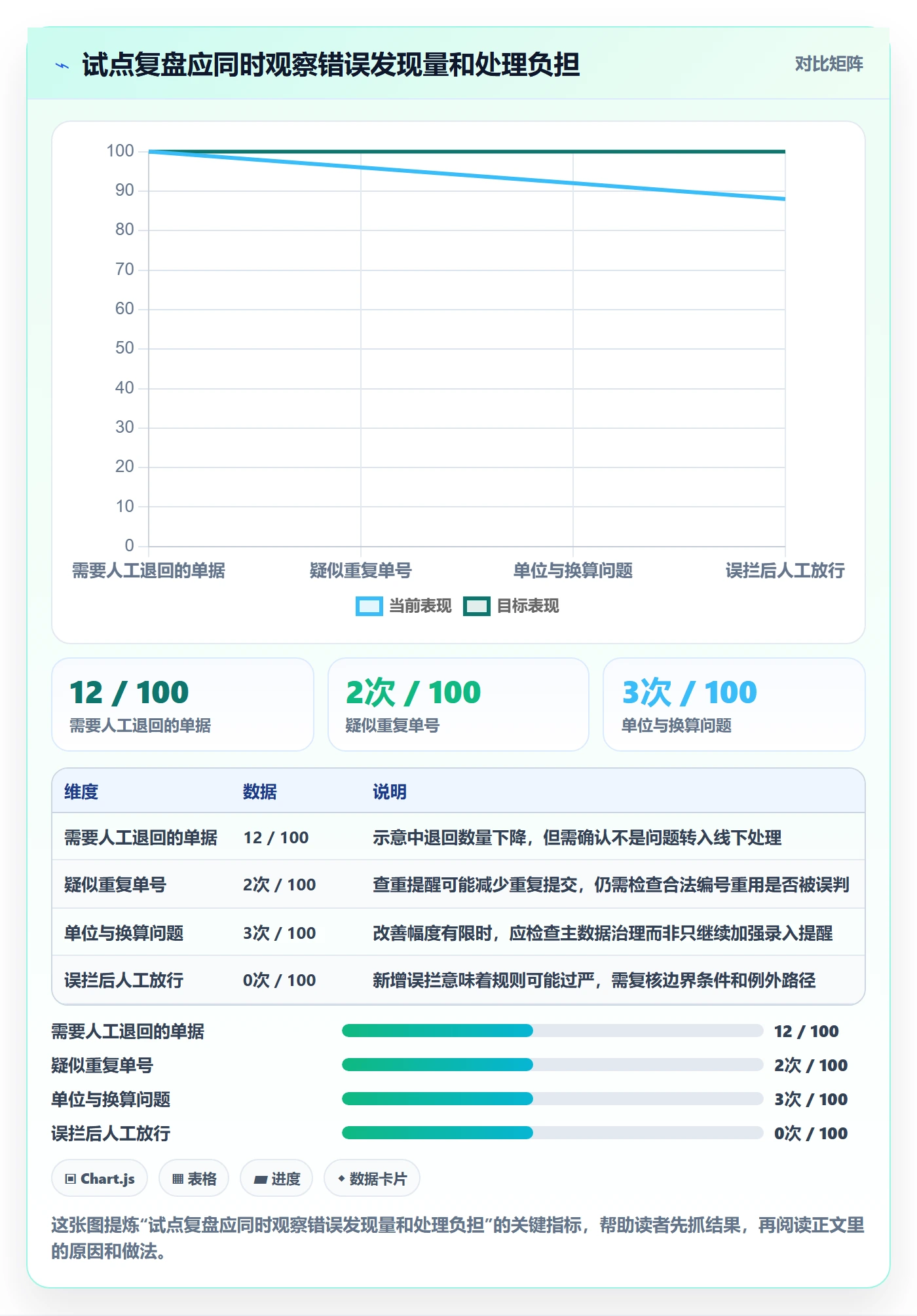This screenshot has height=1316, width=917.
Task: Click progress value 0次 / 100
Action: point(811,1133)
